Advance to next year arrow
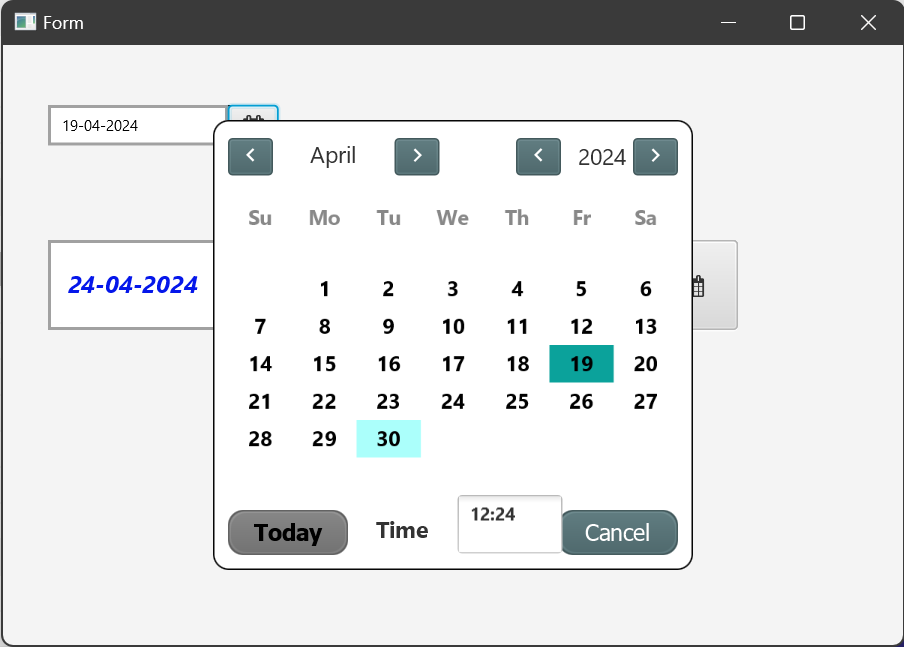The image size is (904, 647). (x=655, y=156)
